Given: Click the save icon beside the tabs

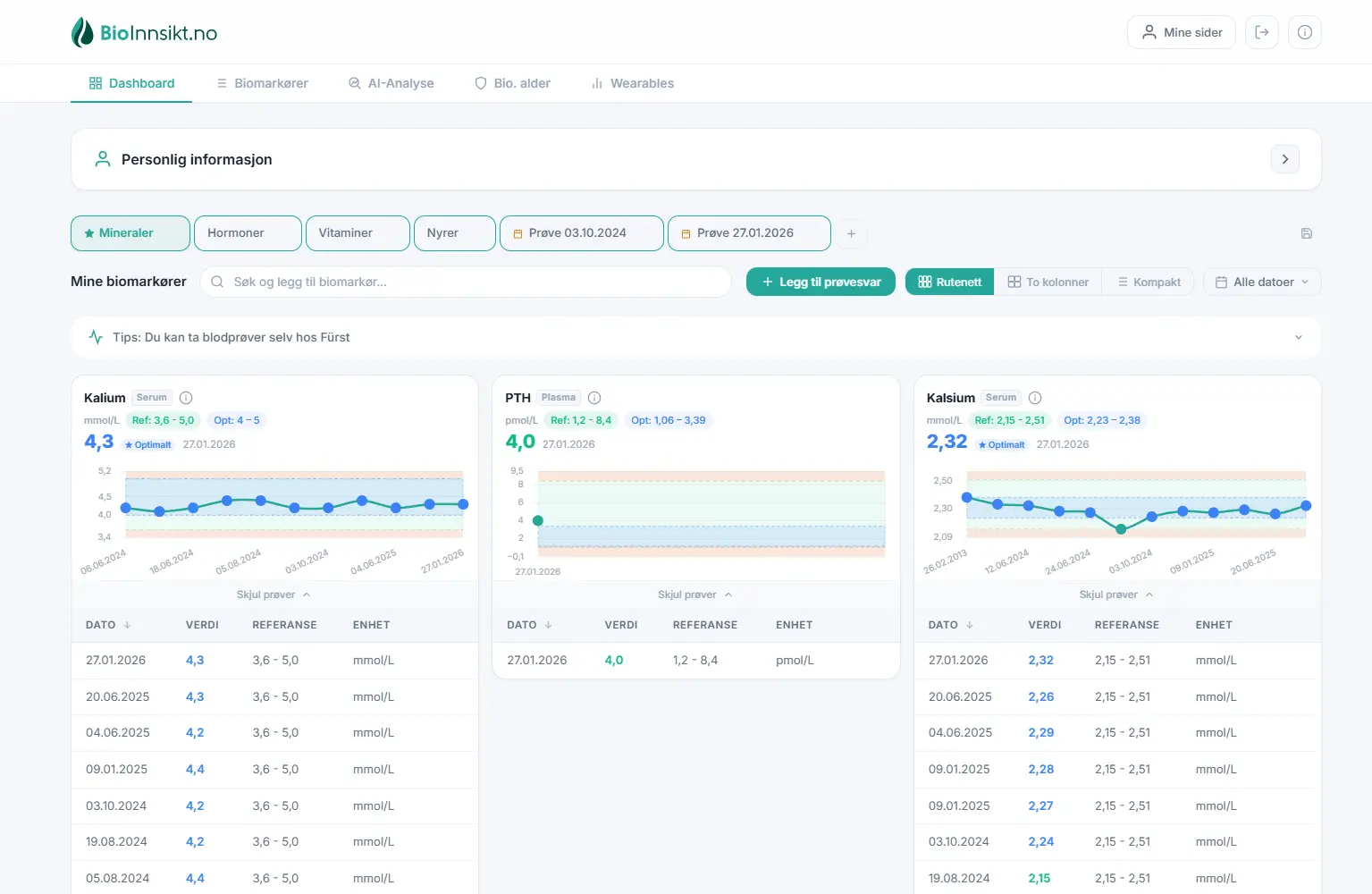Looking at the screenshot, I should point(1306,233).
